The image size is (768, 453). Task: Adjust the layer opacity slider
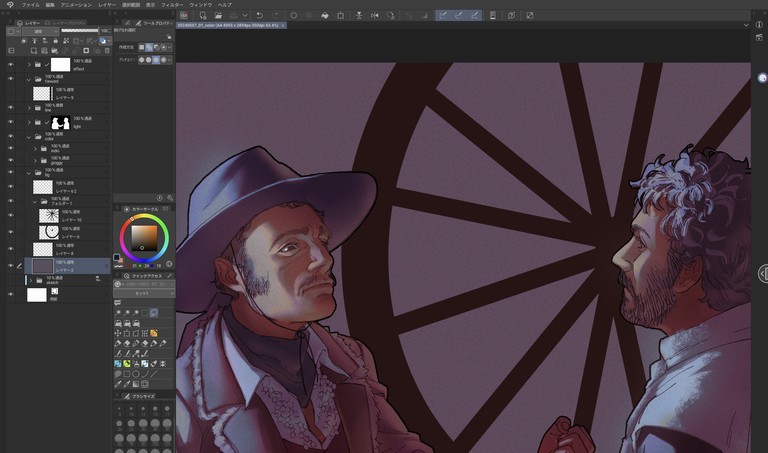80,30
